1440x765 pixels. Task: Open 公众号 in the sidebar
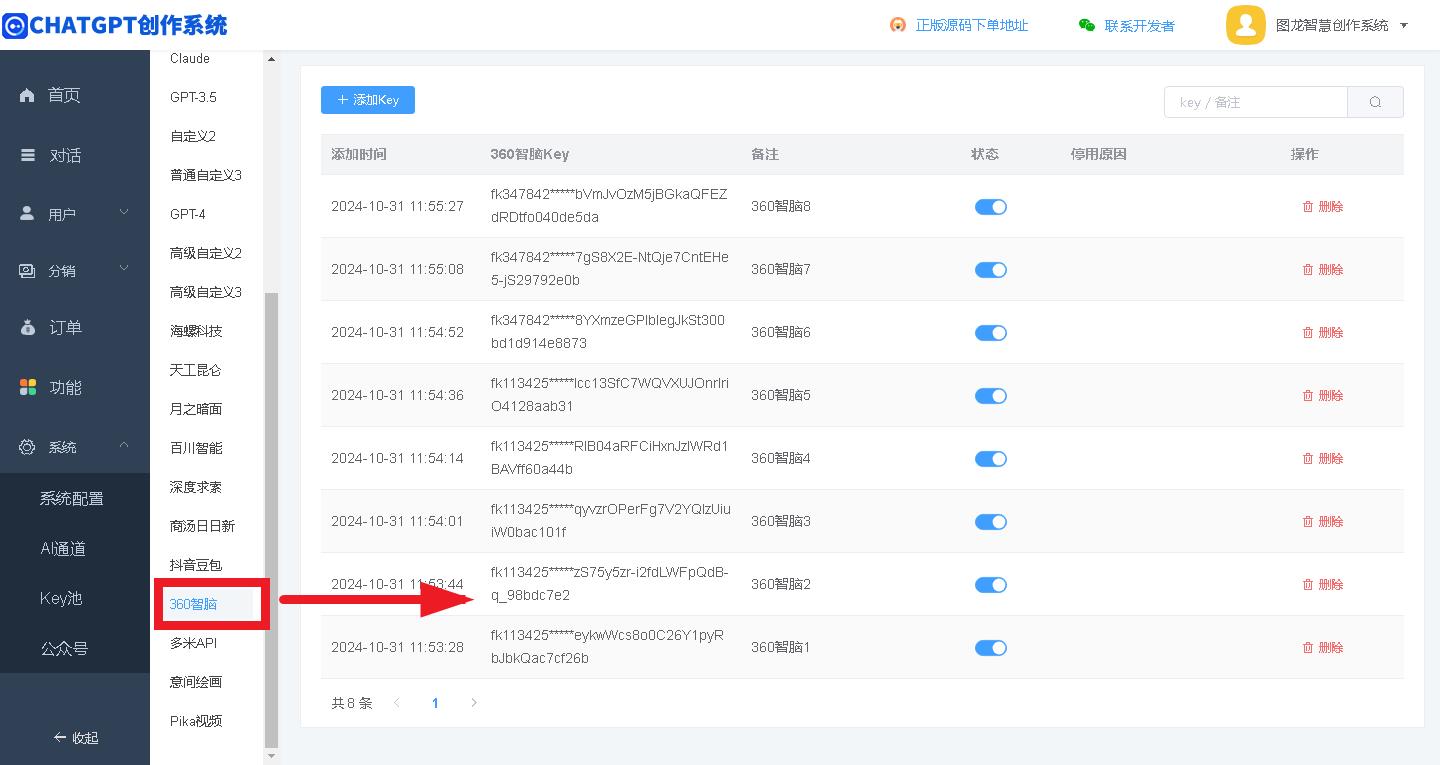click(65, 648)
